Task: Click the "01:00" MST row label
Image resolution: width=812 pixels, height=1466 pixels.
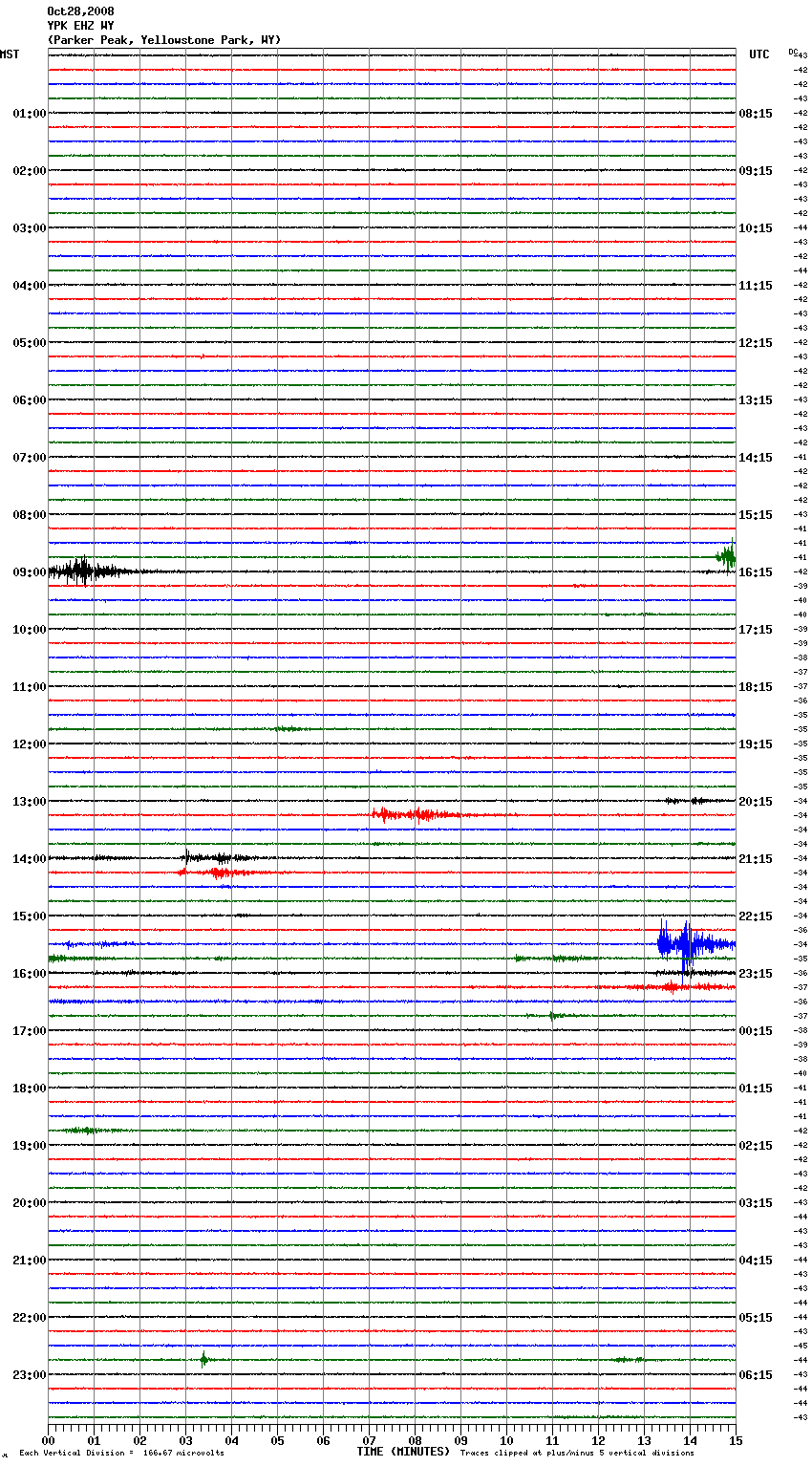Action: [30, 114]
